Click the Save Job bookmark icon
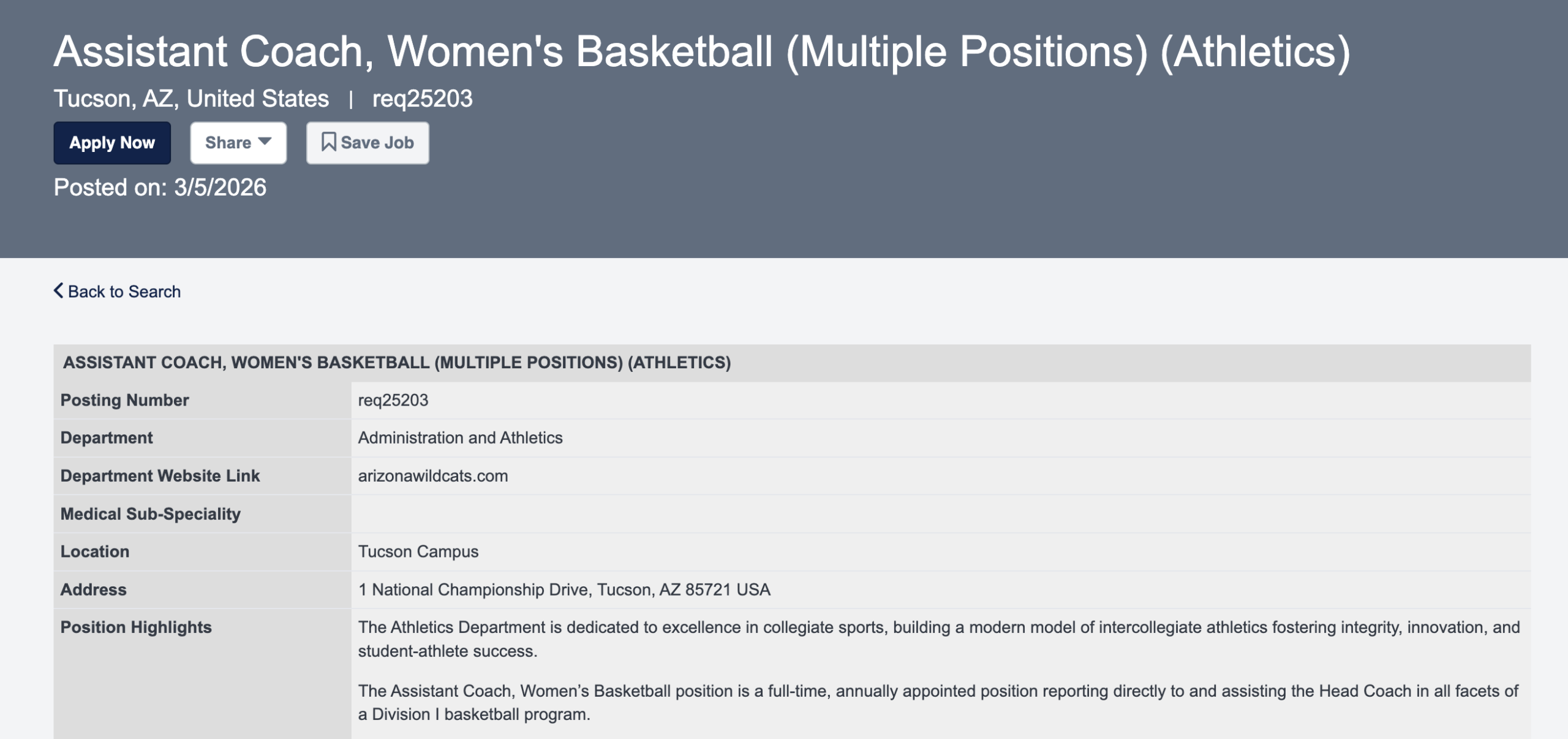This screenshot has height=739, width=1568. click(328, 142)
